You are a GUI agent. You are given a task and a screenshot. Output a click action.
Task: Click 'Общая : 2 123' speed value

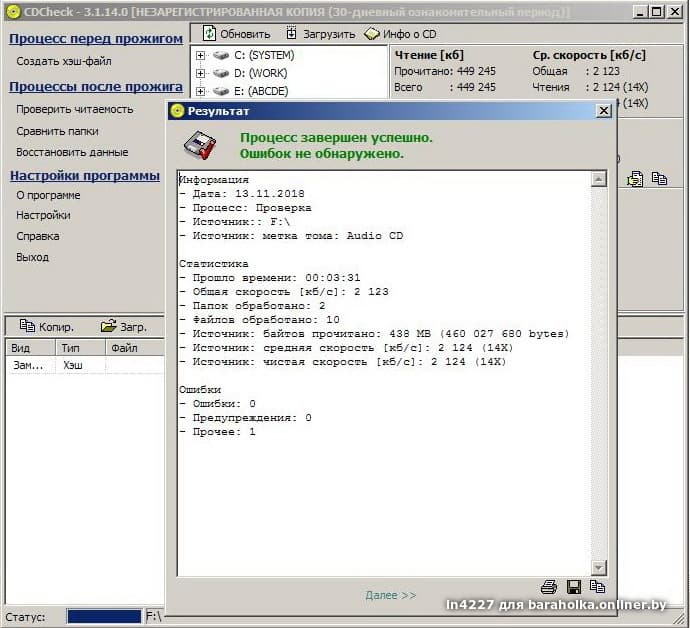click(x=576, y=71)
